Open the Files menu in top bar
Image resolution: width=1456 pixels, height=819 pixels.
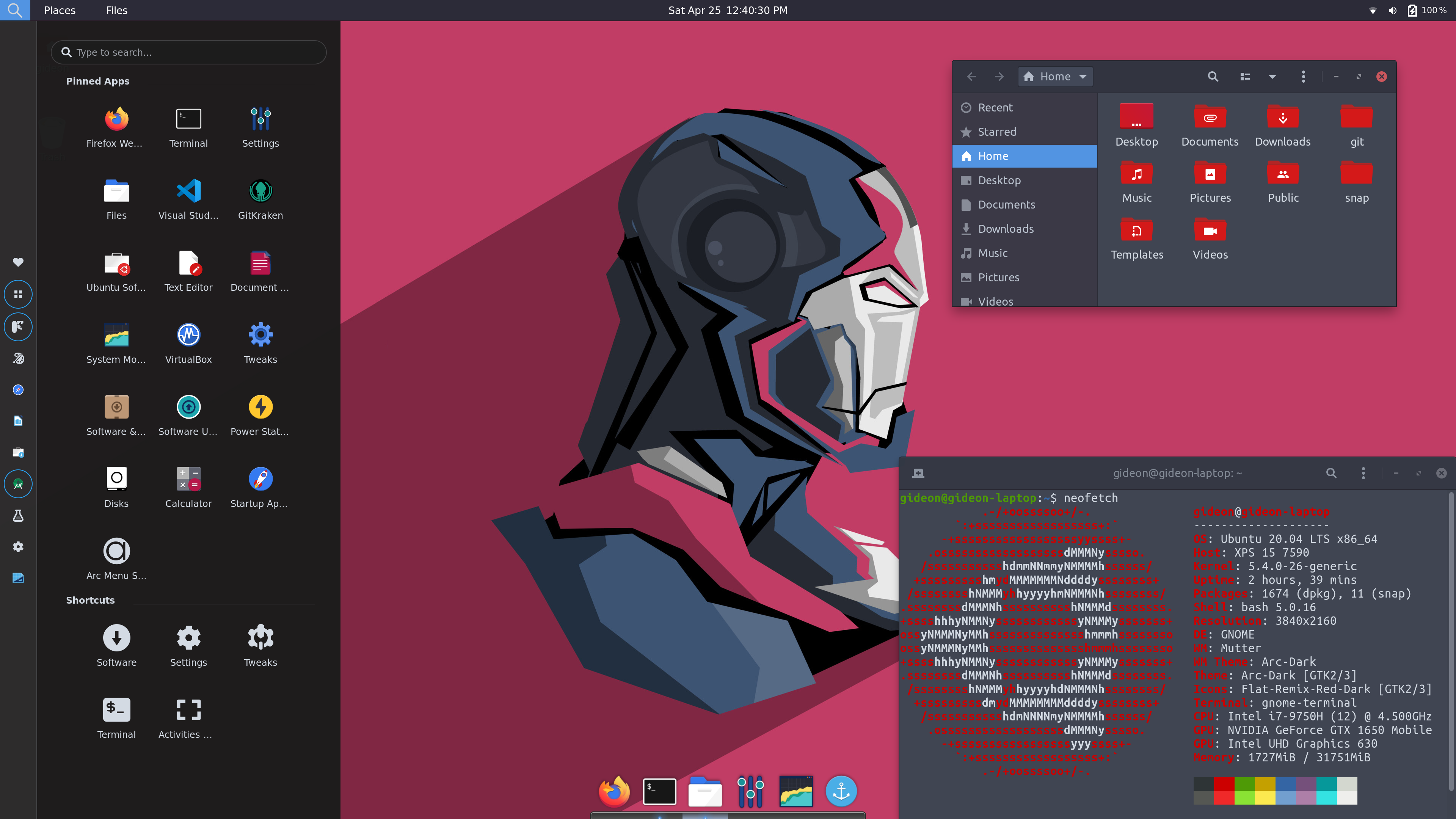116,10
